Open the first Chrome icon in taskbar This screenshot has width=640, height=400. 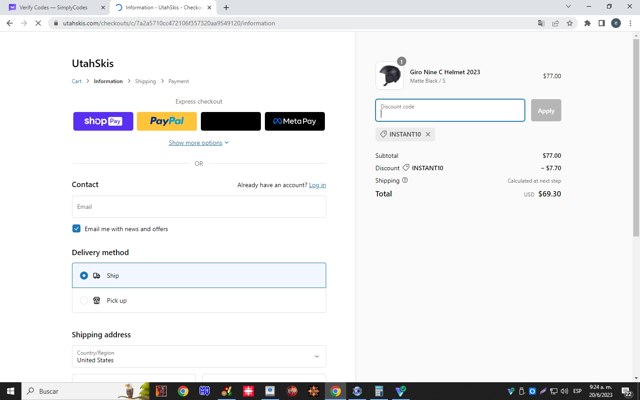183,391
